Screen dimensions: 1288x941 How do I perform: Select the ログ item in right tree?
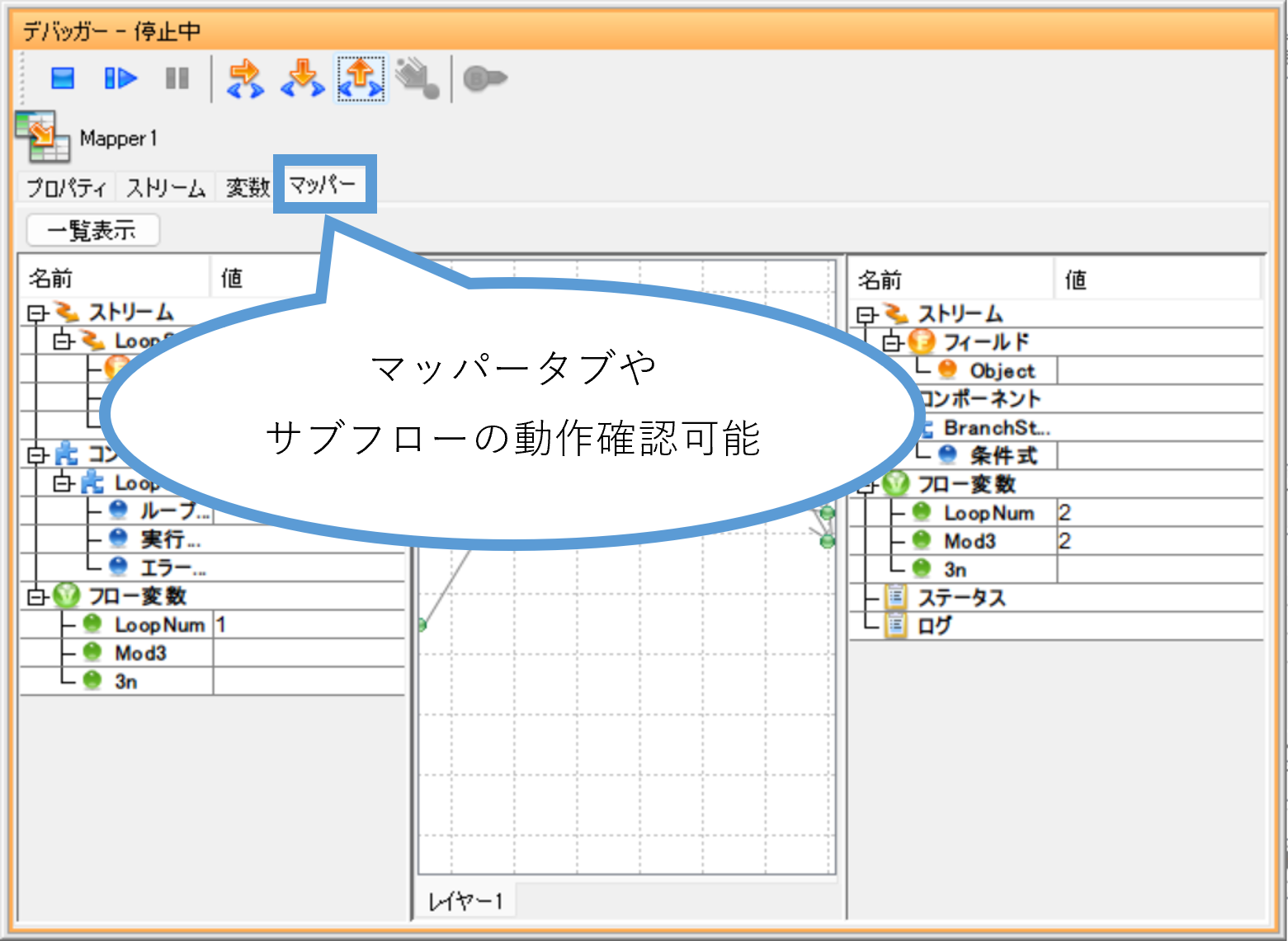[934, 626]
